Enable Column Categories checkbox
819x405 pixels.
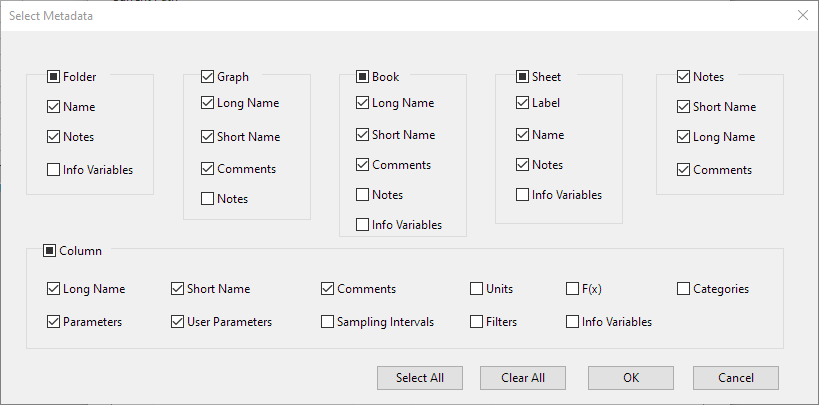click(x=684, y=289)
